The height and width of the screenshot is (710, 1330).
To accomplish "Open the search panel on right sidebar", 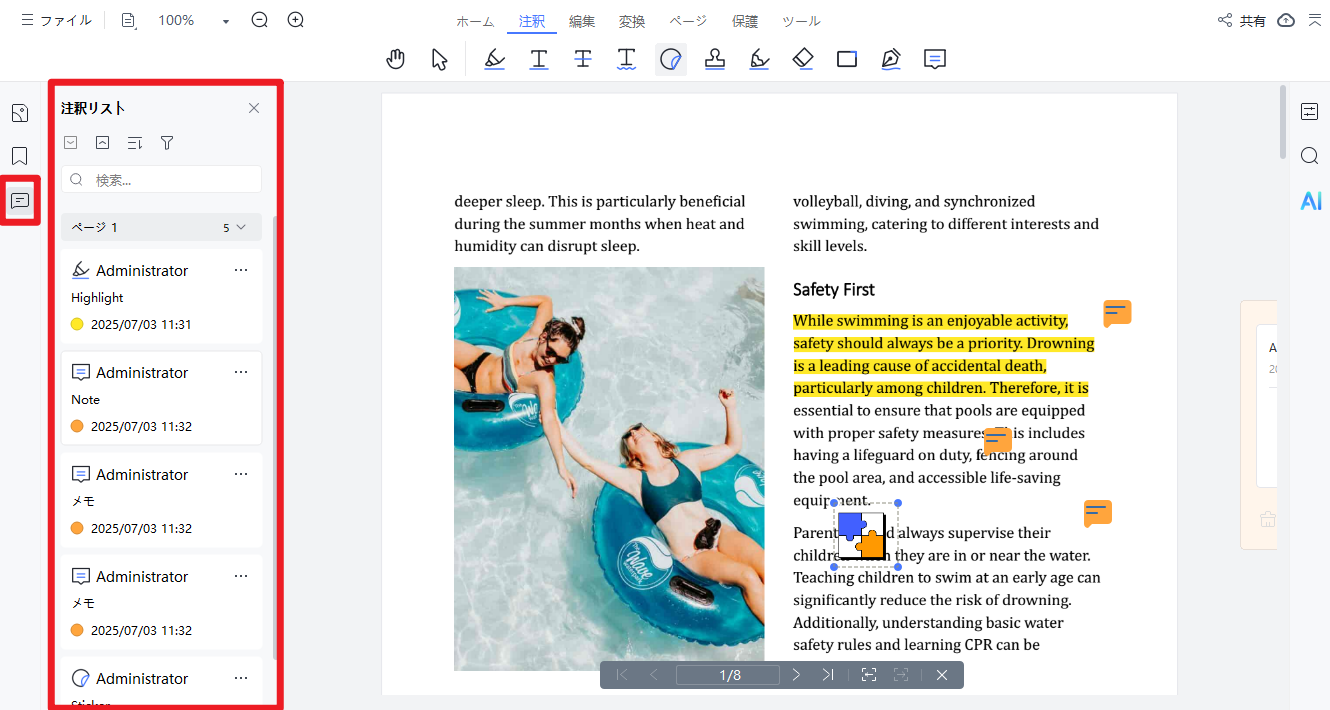I will [x=1310, y=156].
